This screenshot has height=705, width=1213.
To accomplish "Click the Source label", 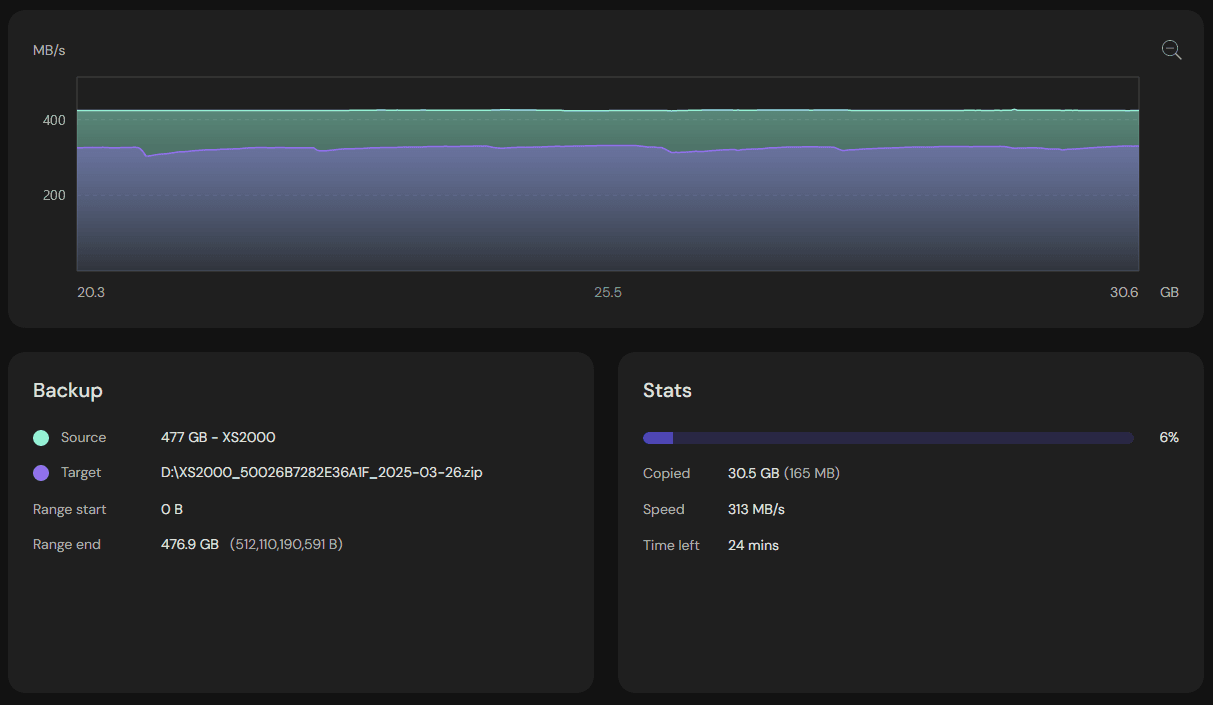I will 83,438.
